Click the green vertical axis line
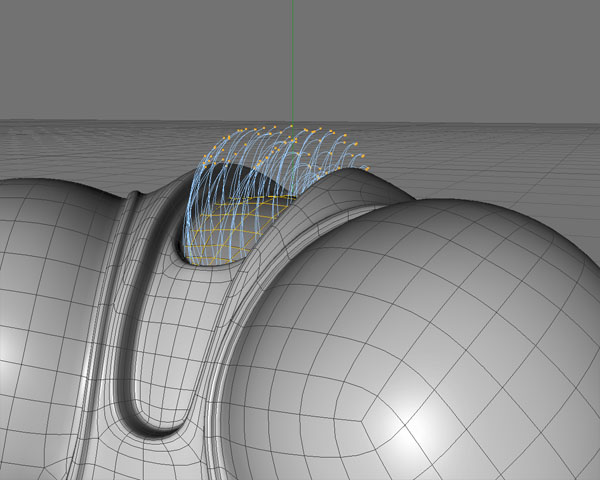This screenshot has height=480, width=600. [x=293, y=61]
